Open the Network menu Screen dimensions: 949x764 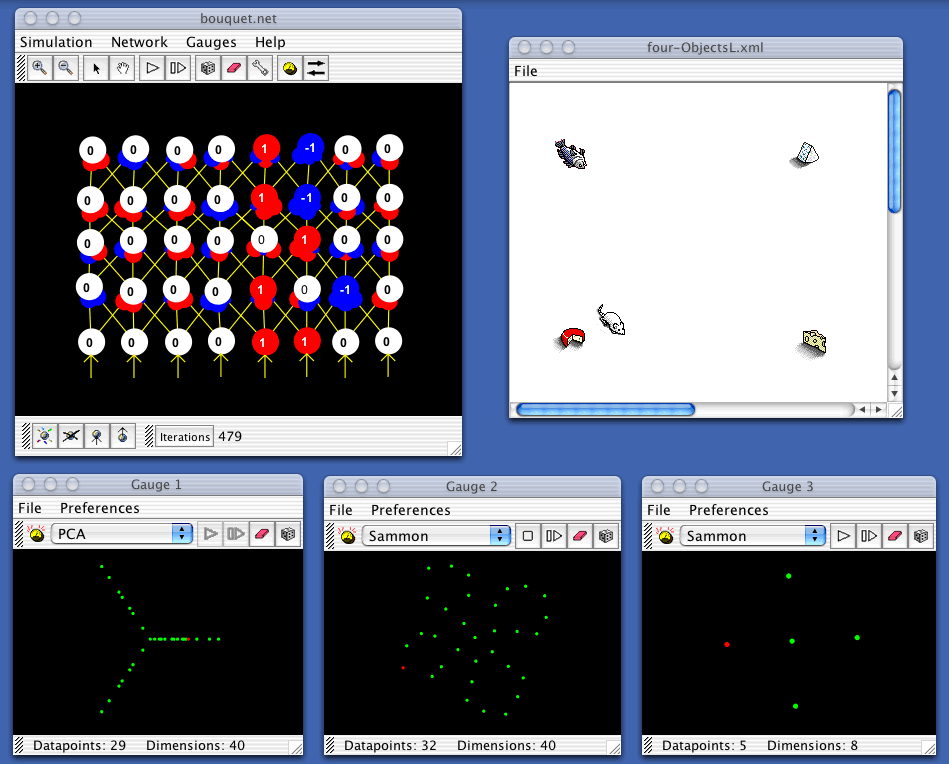point(139,42)
